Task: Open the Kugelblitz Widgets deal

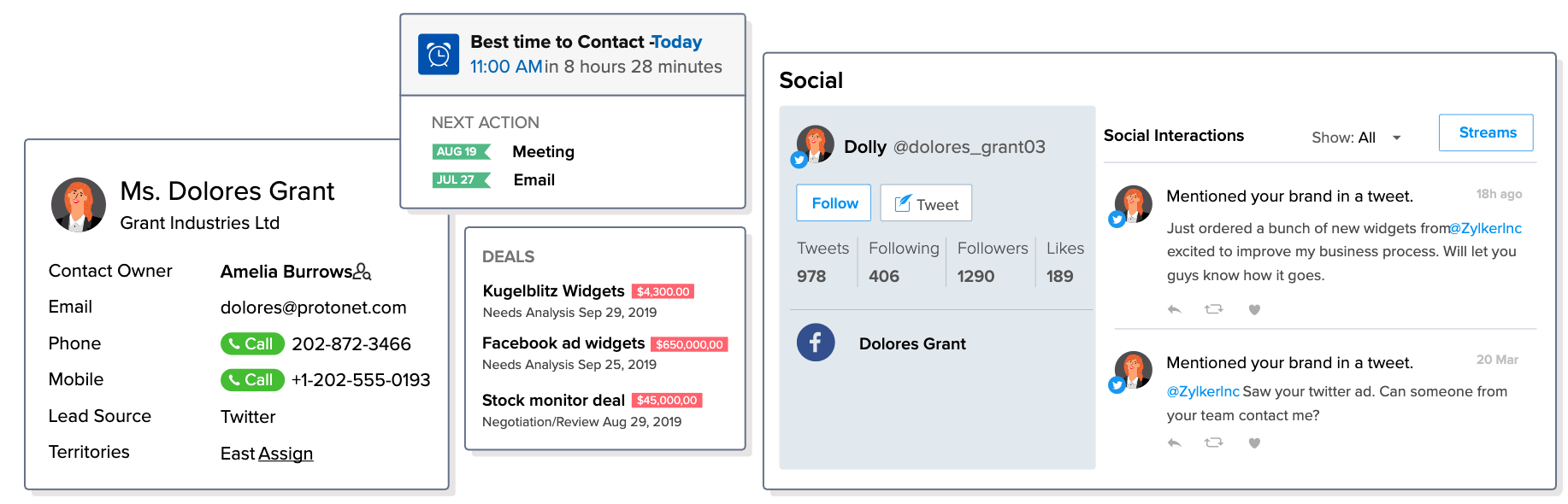Action: pyautogui.click(x=553, y=291)
